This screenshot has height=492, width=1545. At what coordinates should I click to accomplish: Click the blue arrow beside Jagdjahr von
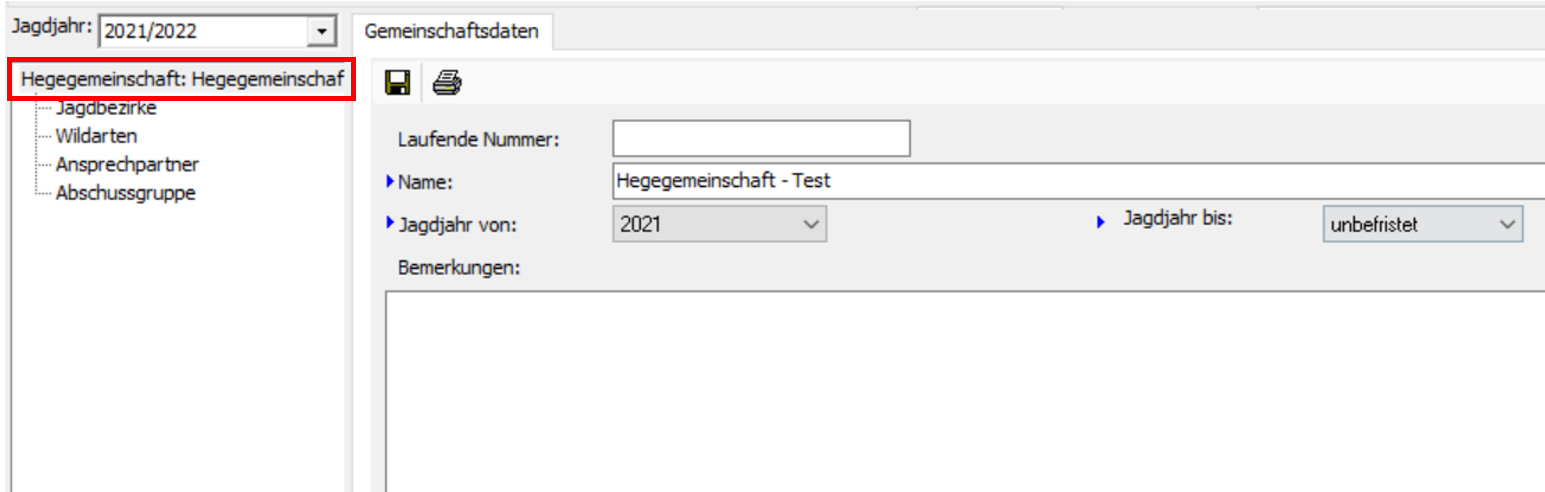[390, 224]
